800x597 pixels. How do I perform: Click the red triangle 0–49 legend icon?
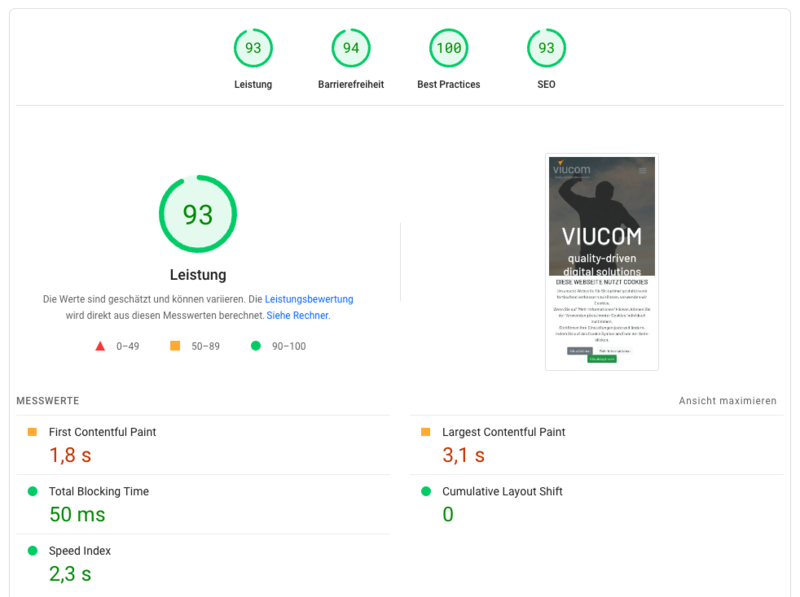click(100, 346)
